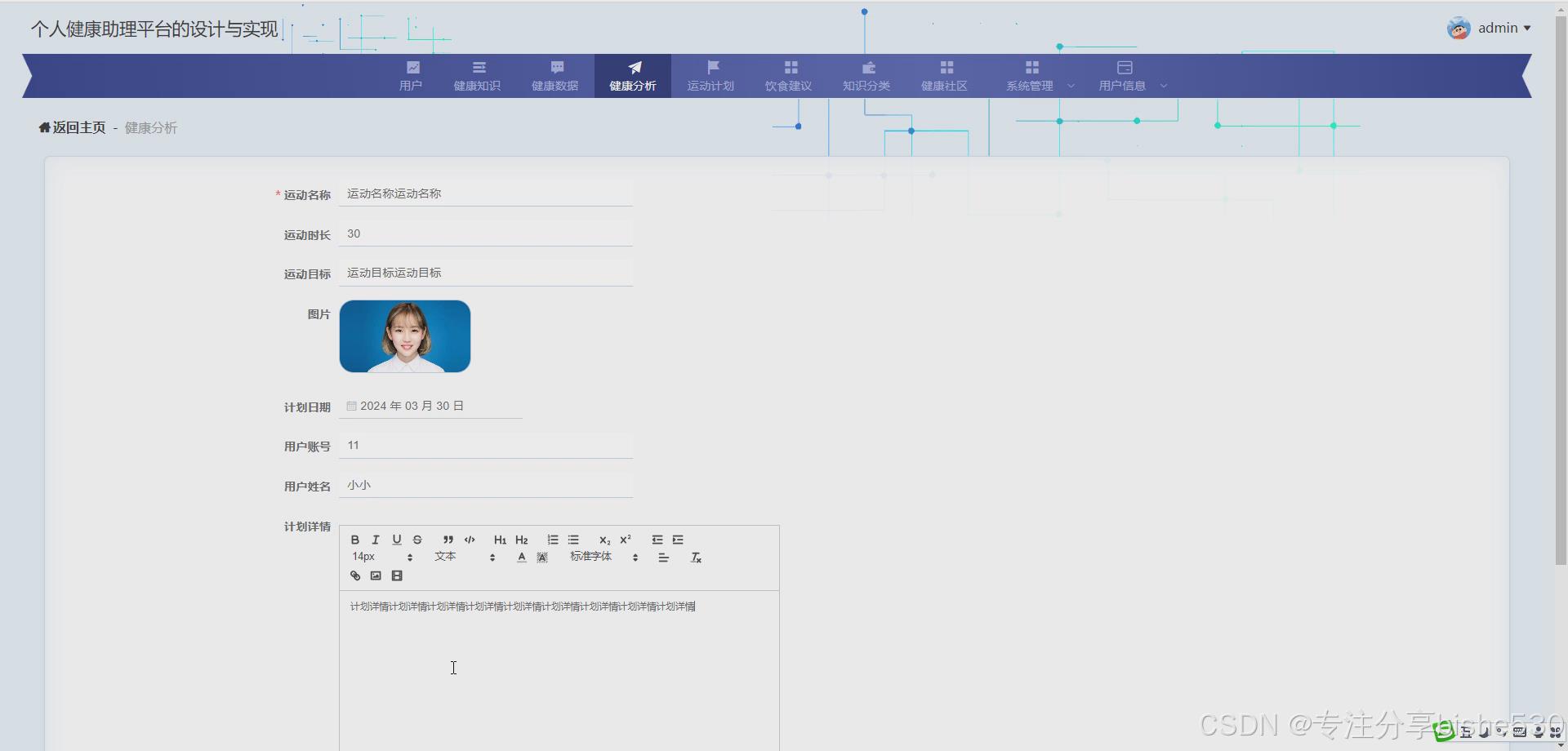Open the 知识分类 menu
Viewport: 1568px width, 751px height.
click(866, 76)
